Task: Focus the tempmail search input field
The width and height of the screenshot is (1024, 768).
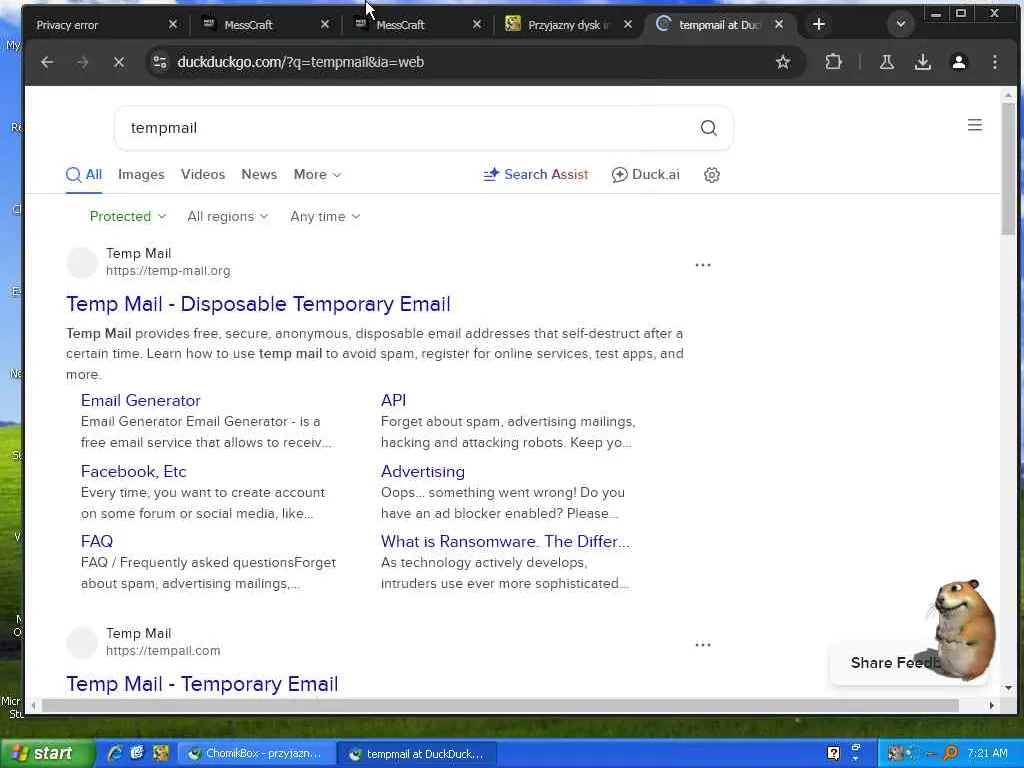Action: coord(405,128)
